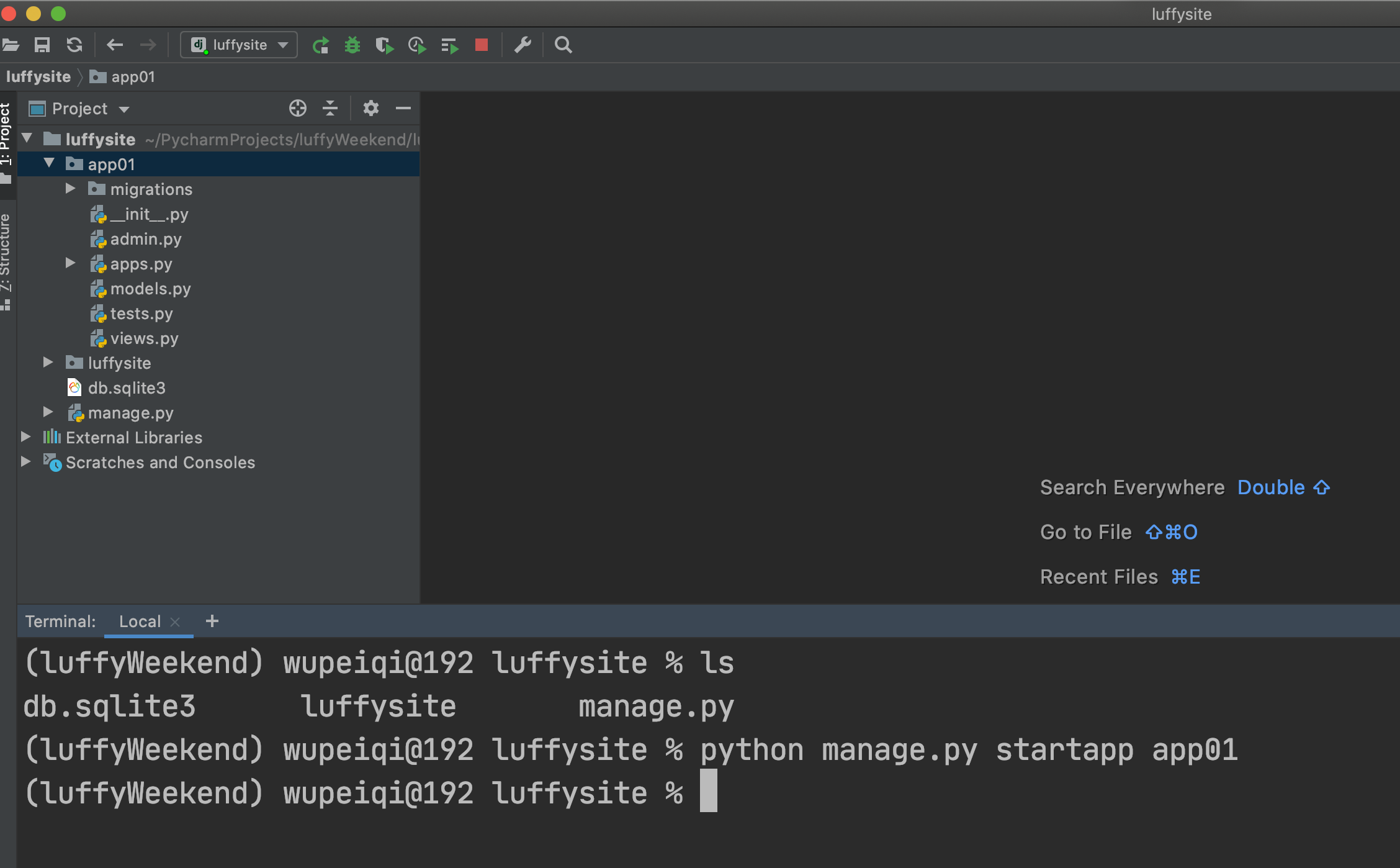Click app01 in the breadcrumb bar
The width and height of the screenshot is (1400, 868).
tap(122, 77)
